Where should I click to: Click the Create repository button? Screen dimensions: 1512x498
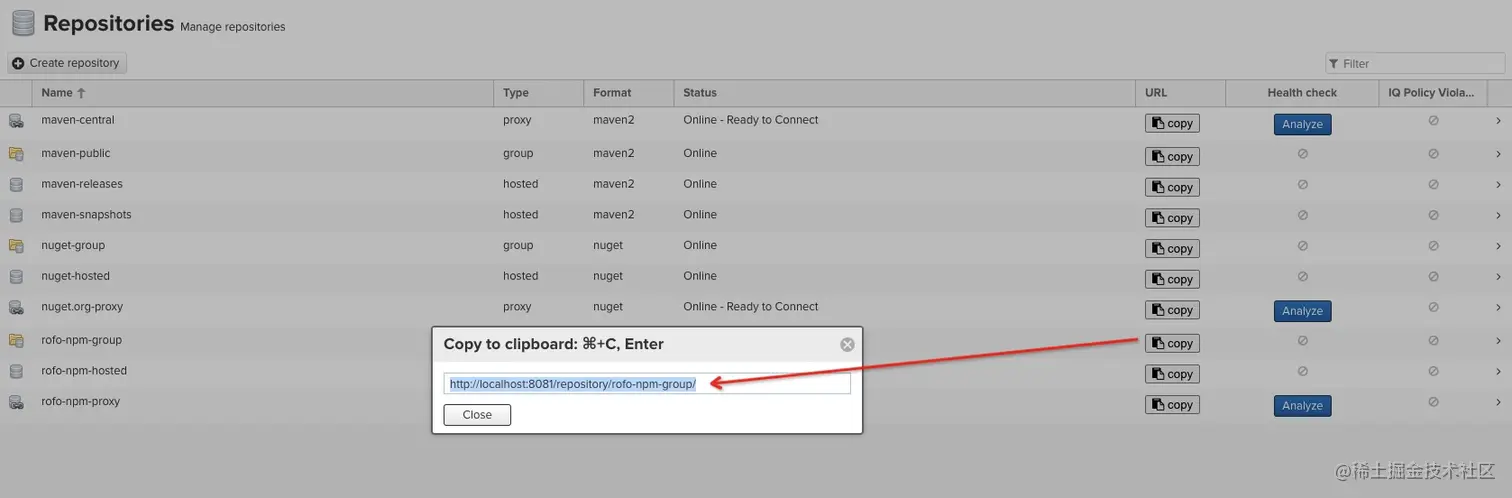point(67,63)
